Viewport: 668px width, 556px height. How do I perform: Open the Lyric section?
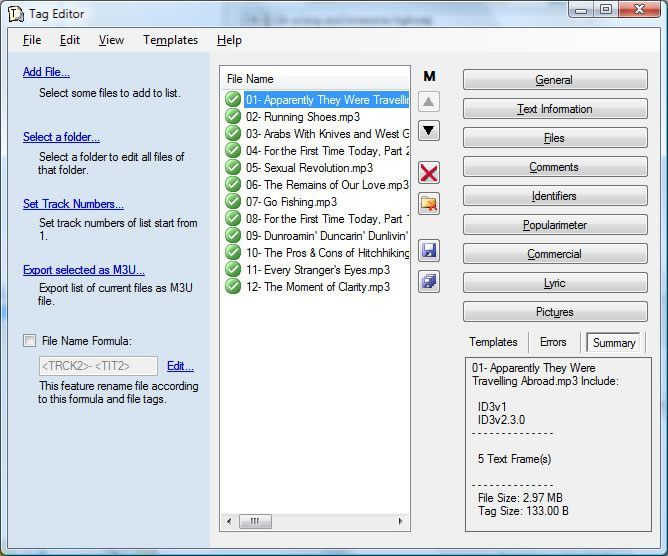[x=554, y=283]
